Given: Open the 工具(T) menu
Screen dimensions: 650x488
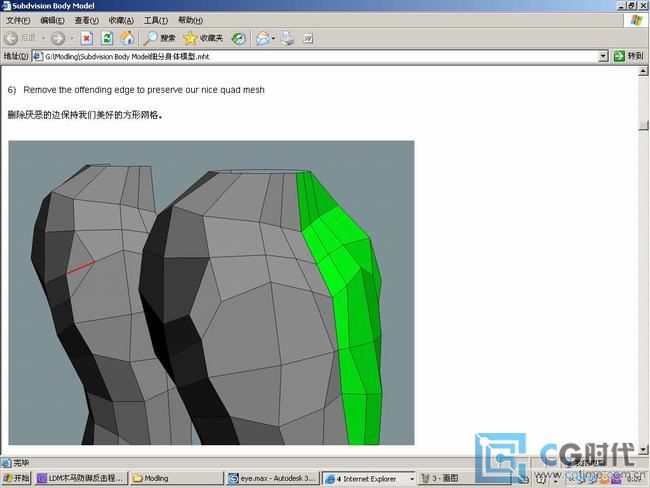Looking at the screenshot, I should 156,20.
